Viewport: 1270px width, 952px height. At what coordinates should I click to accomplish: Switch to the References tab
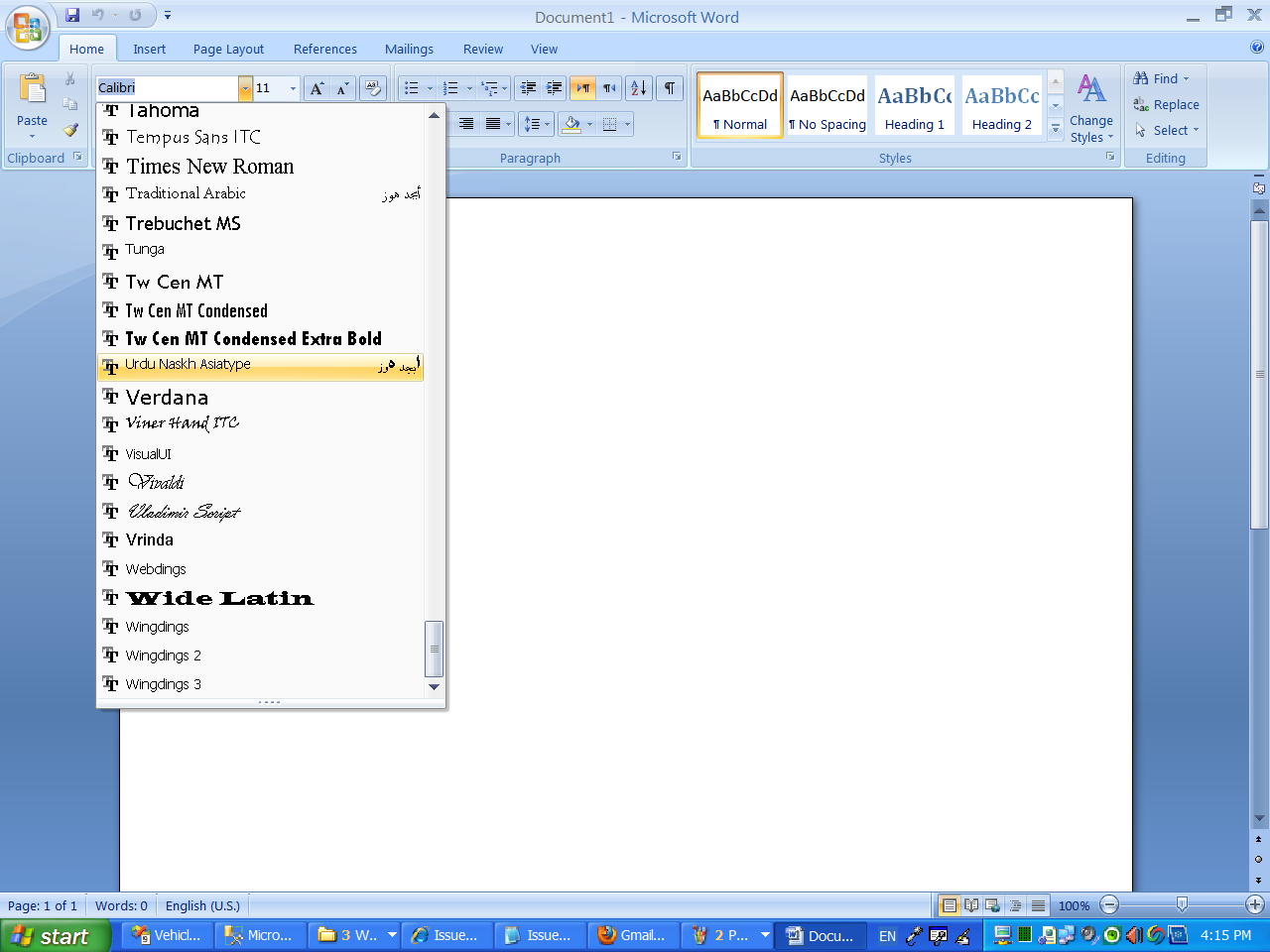click(x=324, y=49)
